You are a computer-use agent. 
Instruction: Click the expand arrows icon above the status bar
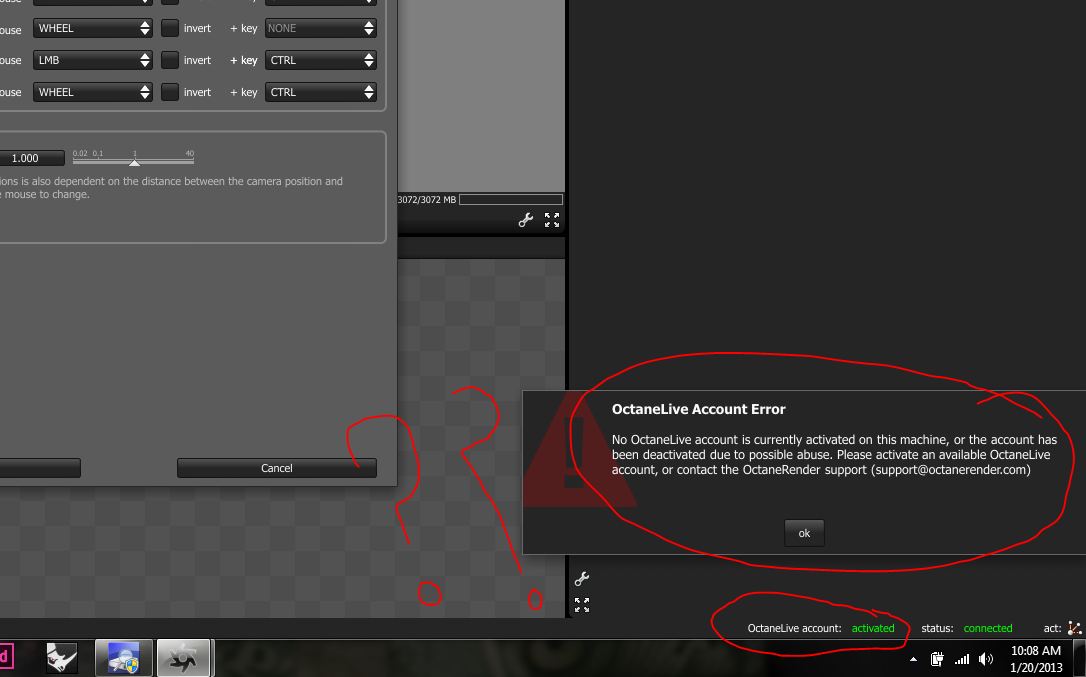pyautogui.click(x=582, y=605)
